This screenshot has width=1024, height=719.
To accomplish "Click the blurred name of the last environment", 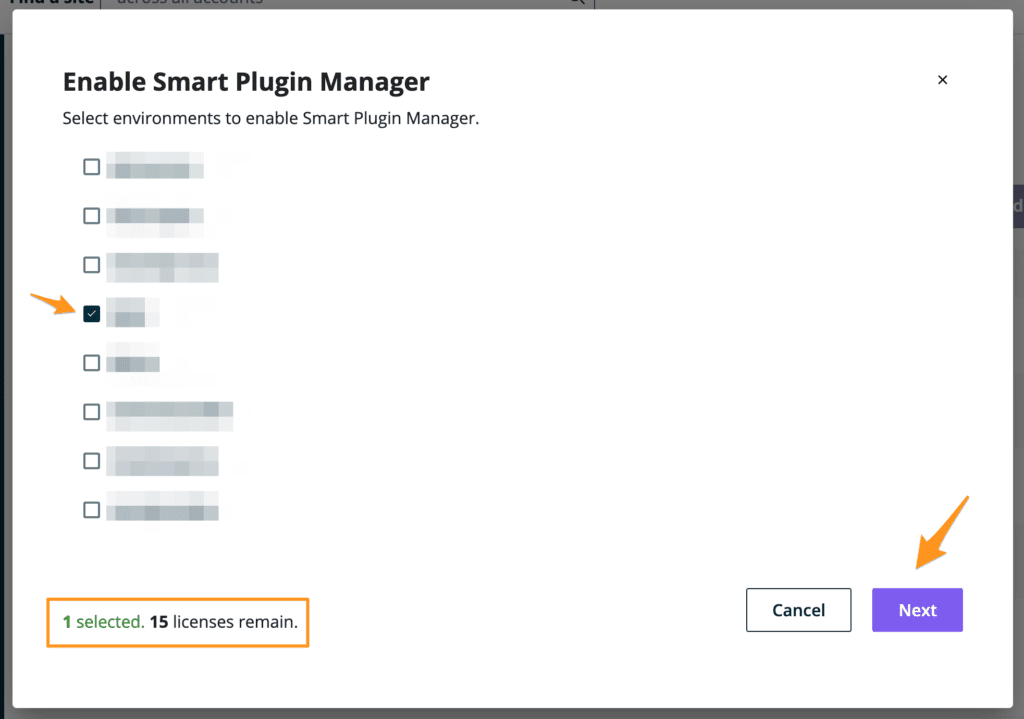I will (x=162, y=508).
